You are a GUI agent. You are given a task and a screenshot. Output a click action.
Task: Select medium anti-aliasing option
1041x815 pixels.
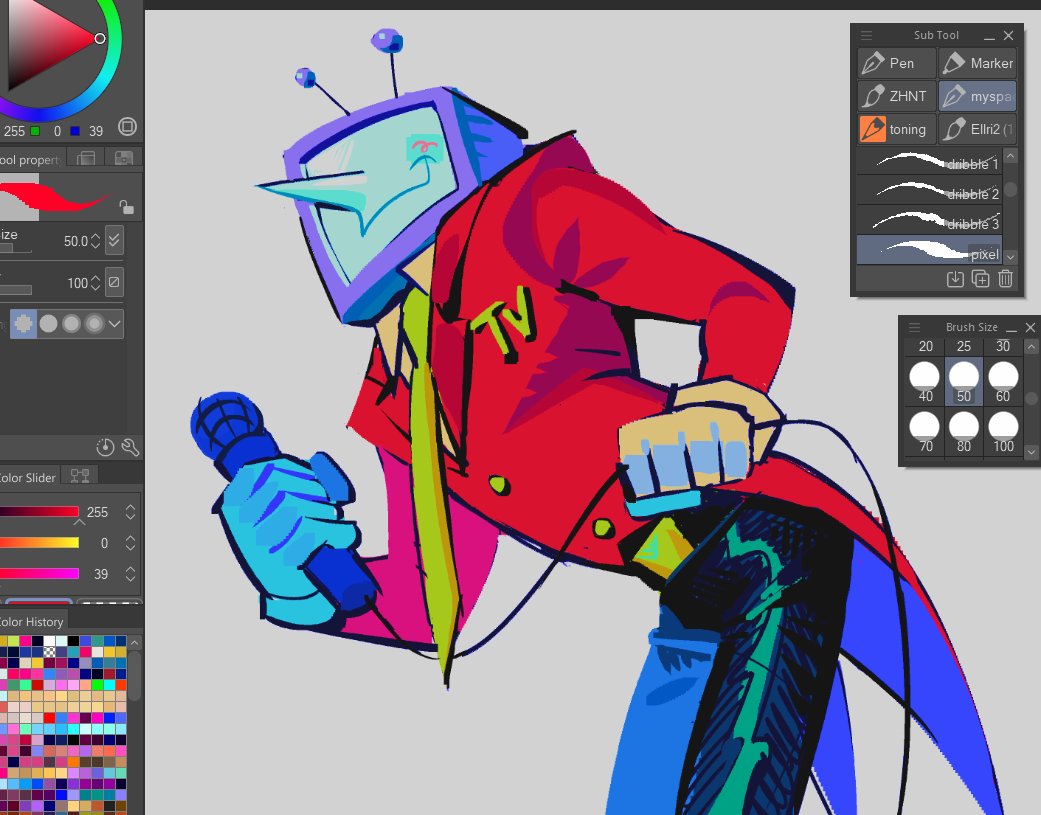(x=71, y=324)
